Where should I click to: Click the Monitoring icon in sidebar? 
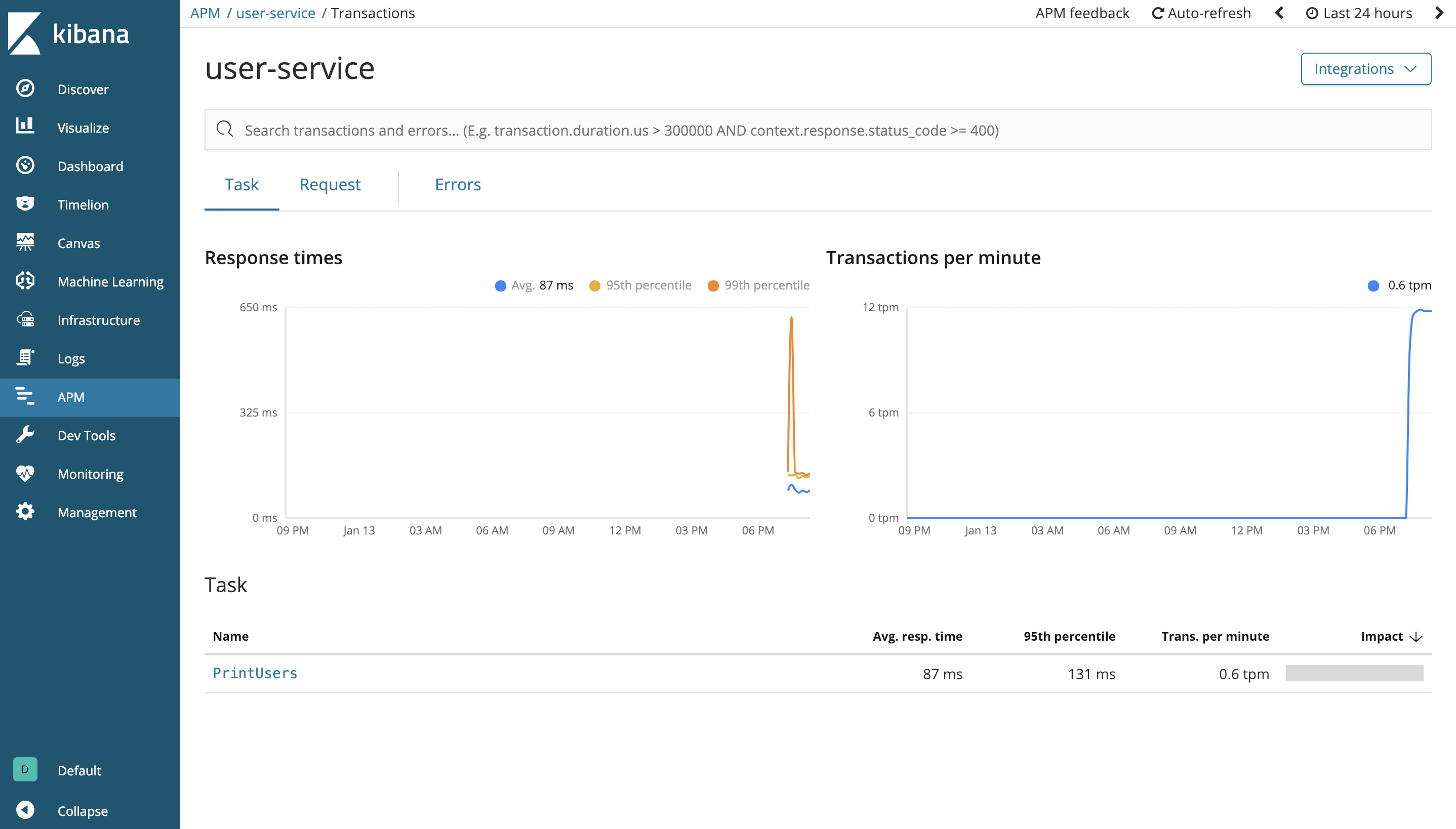pyautogui.click(x=25, y=474)
